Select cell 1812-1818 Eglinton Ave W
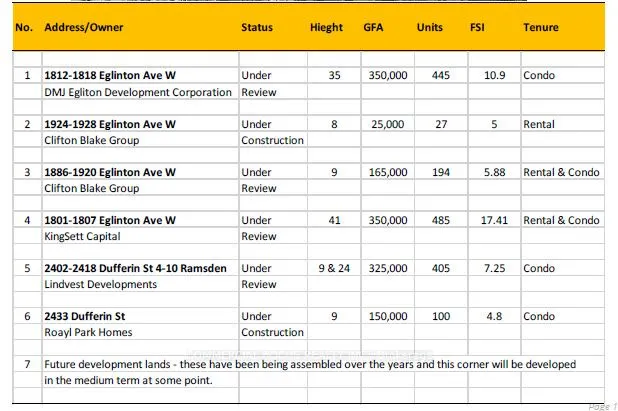Viewport: 618px width, 411px height. pyautogui.click(x=110, y=75)
